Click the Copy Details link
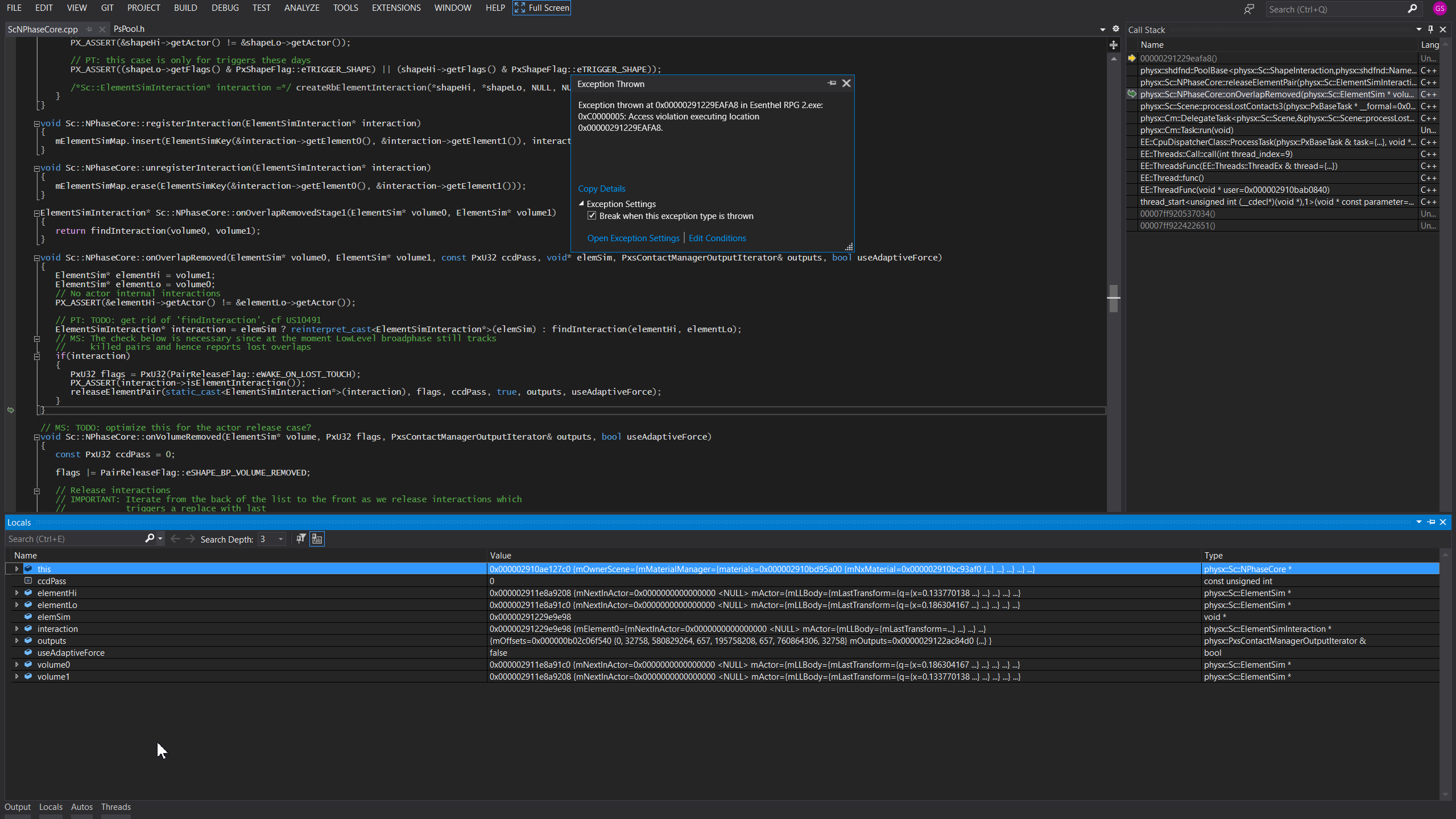The height and width of the screenshot is (819, 1456). (601, 189)
